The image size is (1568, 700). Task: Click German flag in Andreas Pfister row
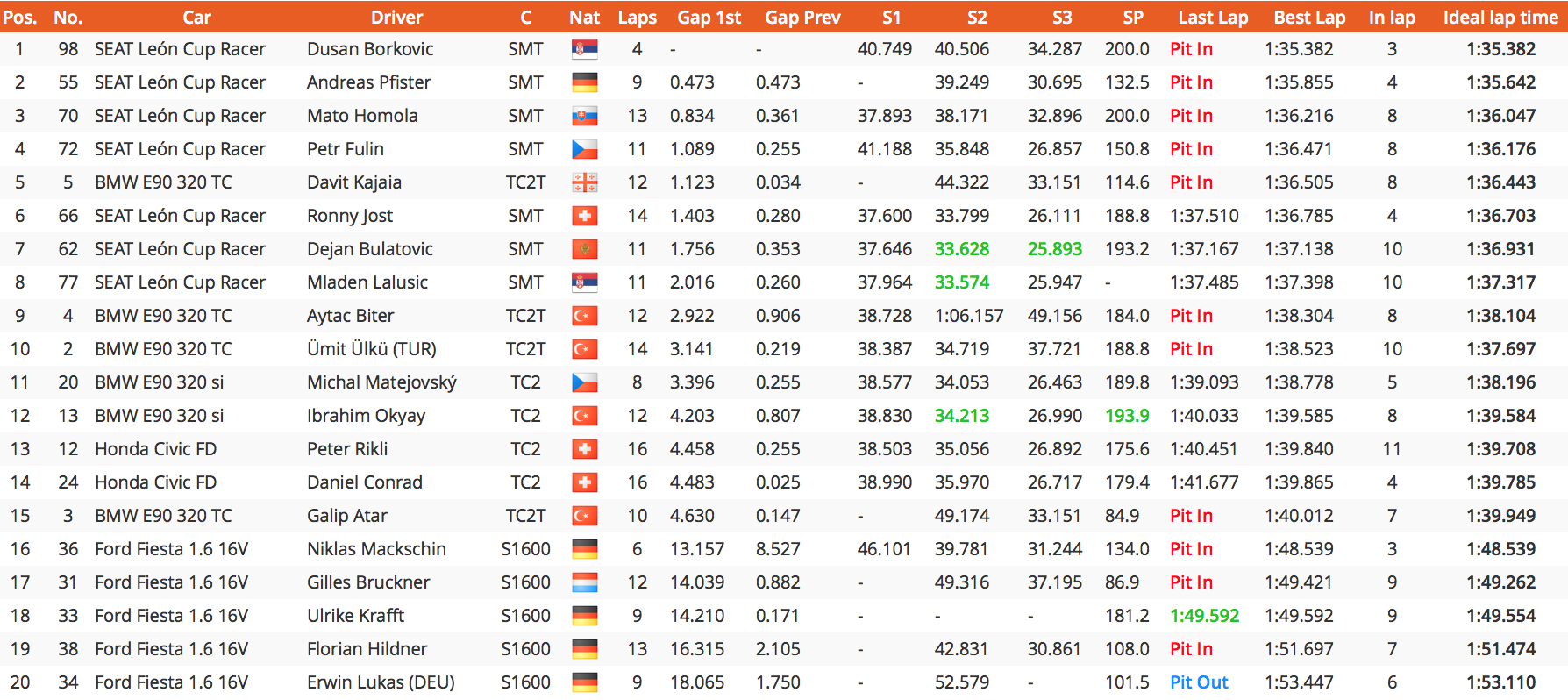(584, 82)
